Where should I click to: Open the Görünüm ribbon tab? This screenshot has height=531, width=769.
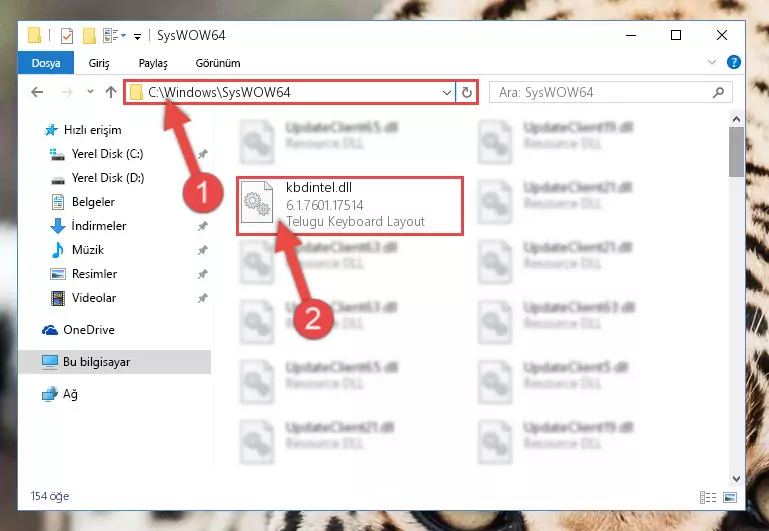(218, 63)
